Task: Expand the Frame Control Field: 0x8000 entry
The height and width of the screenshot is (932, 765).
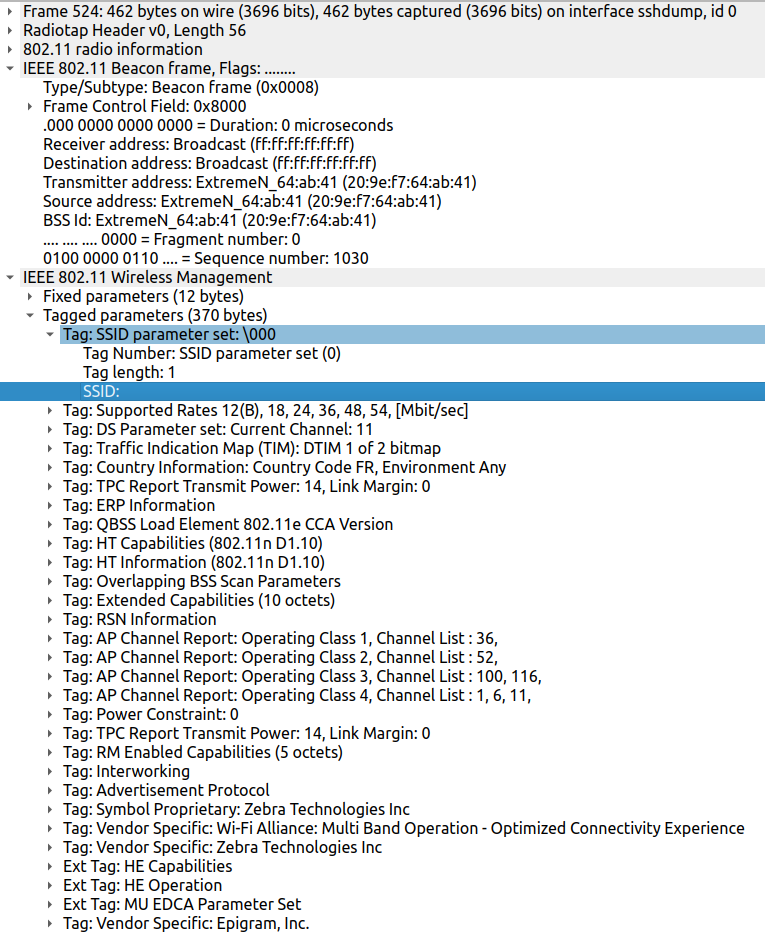Action: 30,106
